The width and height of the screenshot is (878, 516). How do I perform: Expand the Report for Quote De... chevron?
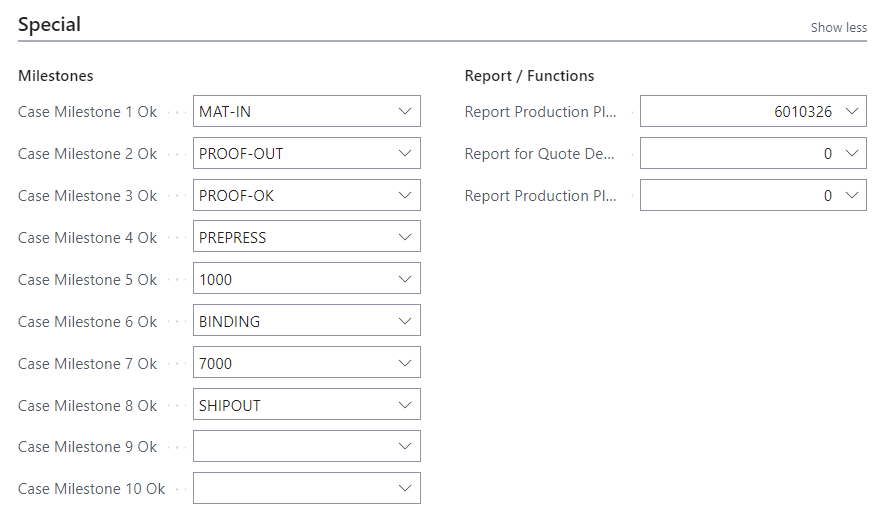[x=851, y=153]
